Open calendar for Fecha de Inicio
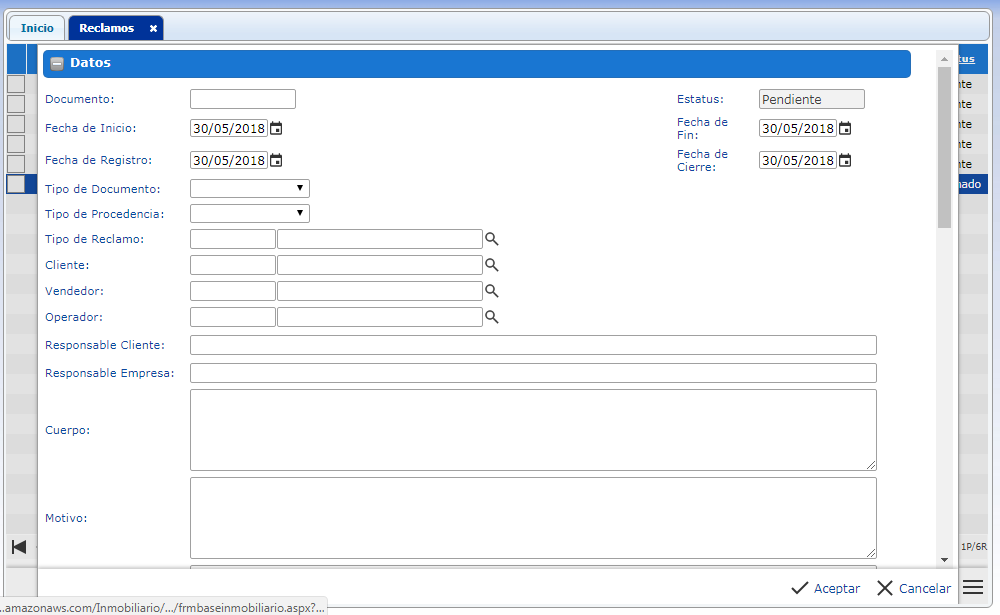The width and height of the screenshot is (1000, 615). pos(277,128)
